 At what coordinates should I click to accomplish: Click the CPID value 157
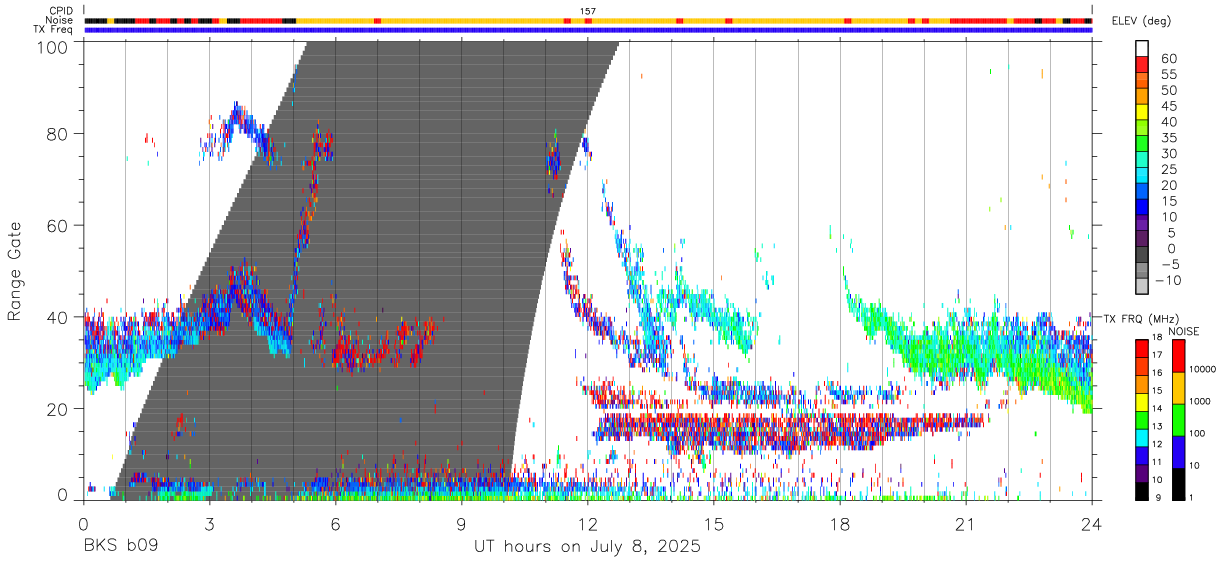[x=588, y=10]
